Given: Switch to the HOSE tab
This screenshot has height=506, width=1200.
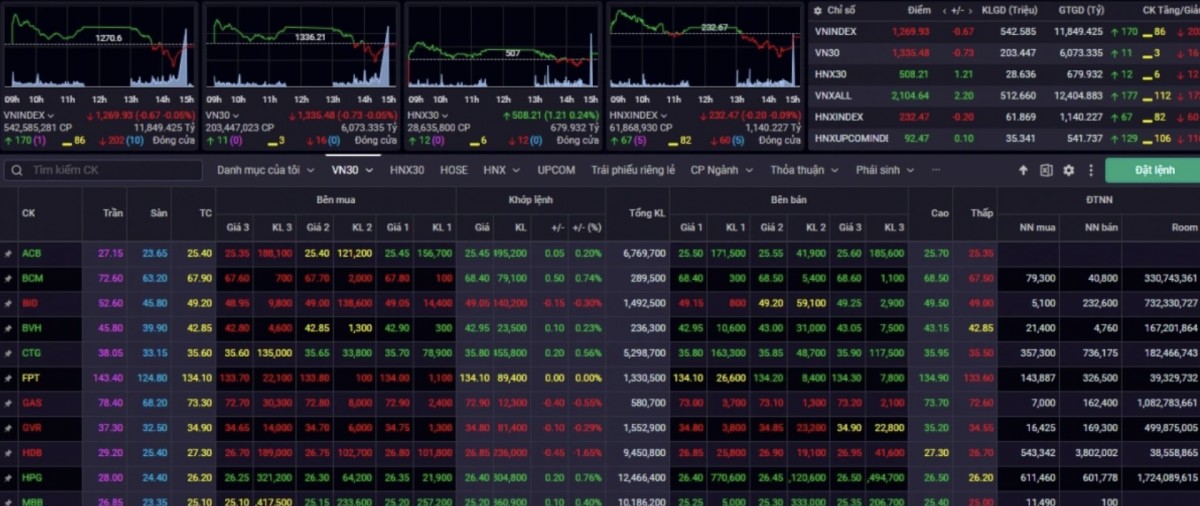Looking at the screenshot, I should pos(453,170).
